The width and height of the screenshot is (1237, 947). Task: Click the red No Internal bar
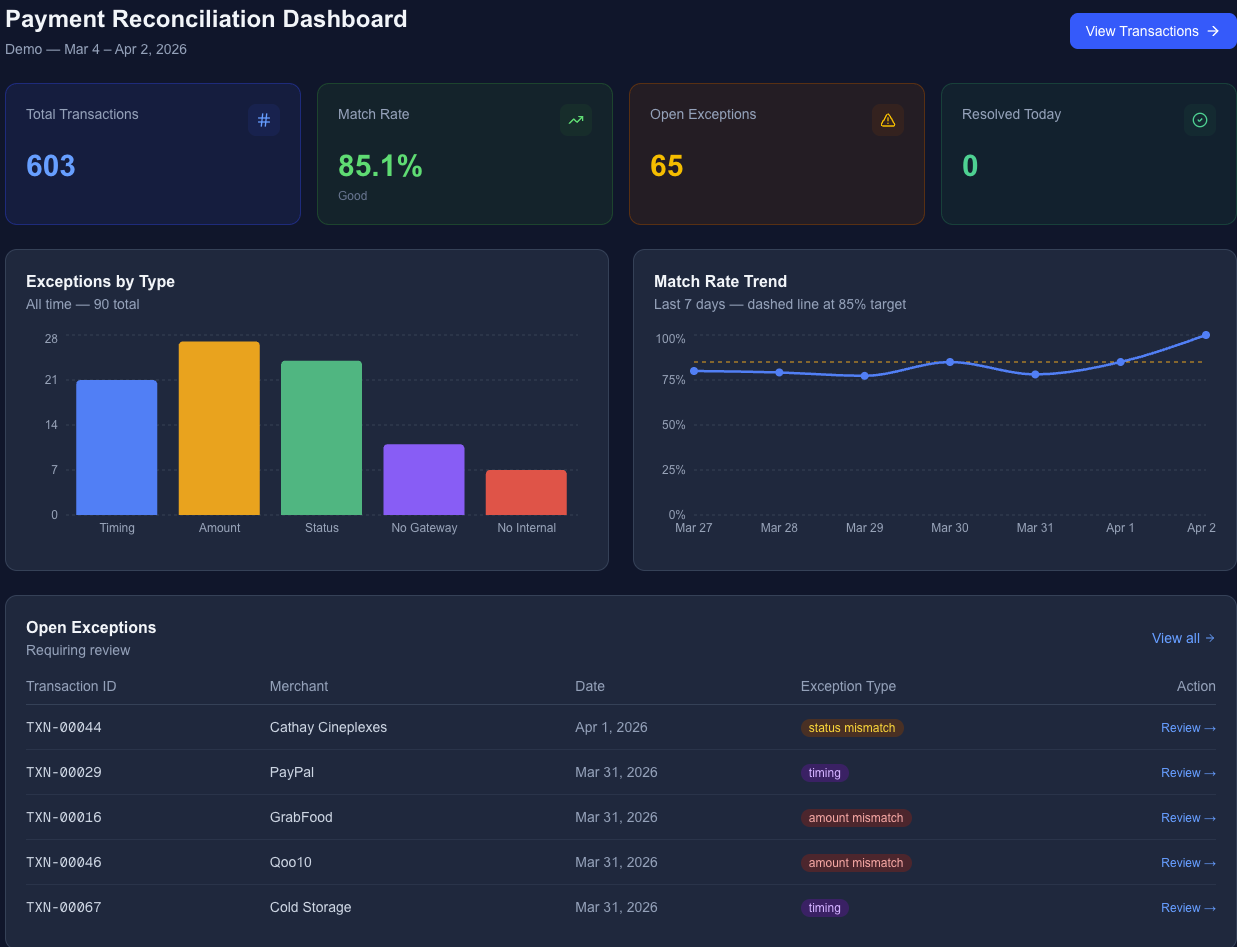coord(526,492)
